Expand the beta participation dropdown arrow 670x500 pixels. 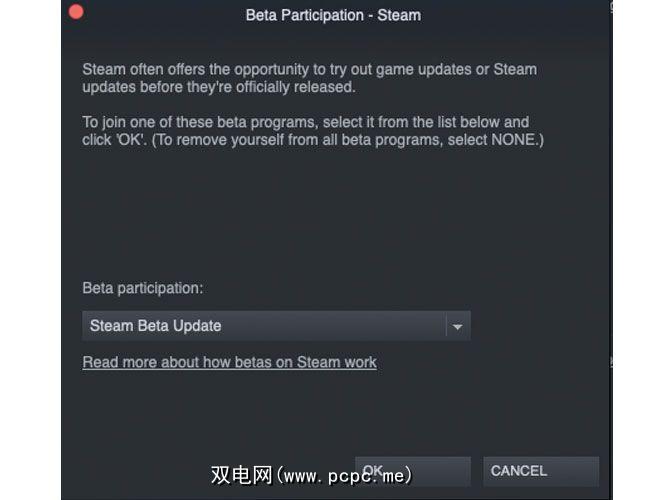click(457, 326)
